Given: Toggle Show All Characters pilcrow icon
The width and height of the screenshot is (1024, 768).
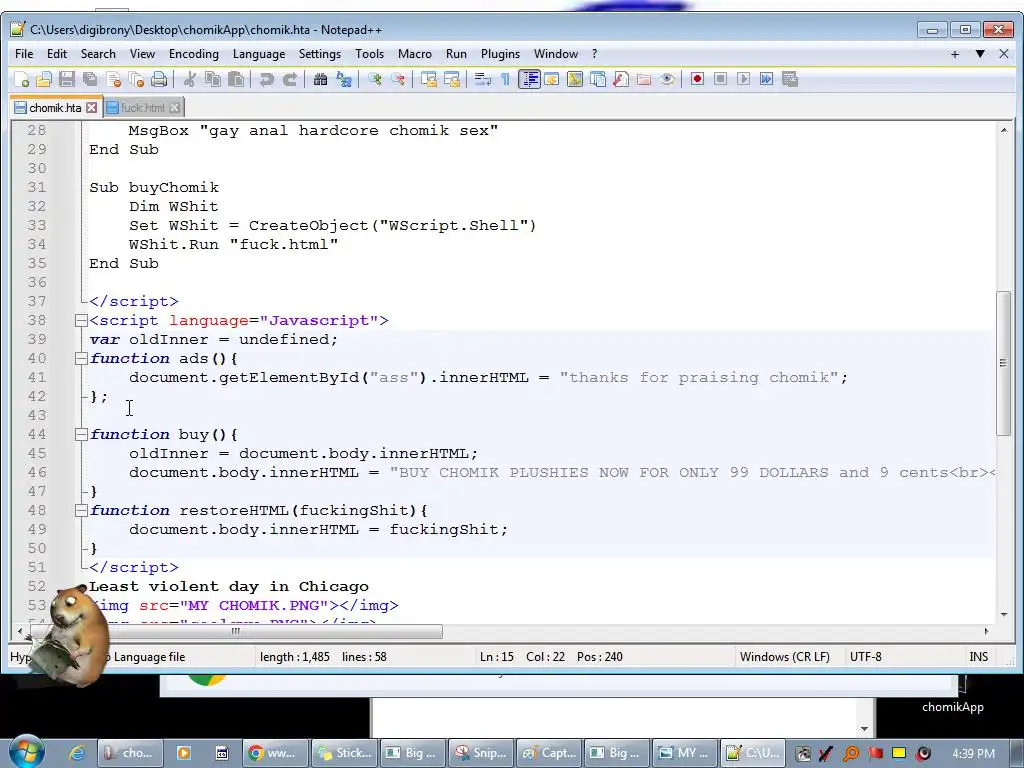Looking at the screenshot, I should pos(505,80).
